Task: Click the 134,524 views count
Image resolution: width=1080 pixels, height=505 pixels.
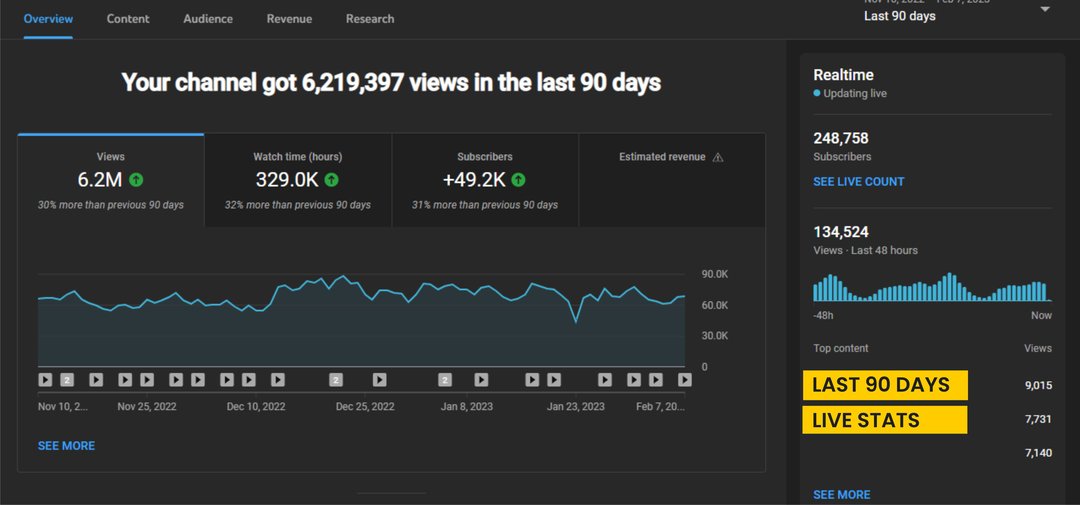Action: coord(841,232)
